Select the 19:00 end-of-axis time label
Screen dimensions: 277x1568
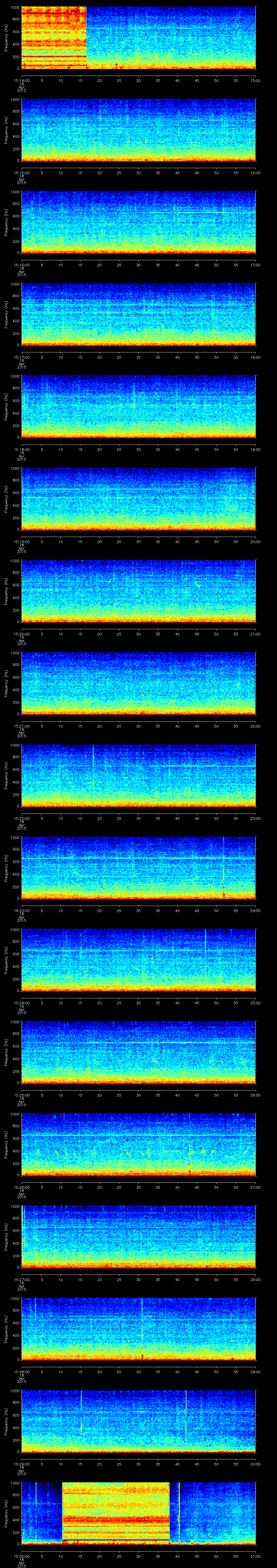(256, 449)
